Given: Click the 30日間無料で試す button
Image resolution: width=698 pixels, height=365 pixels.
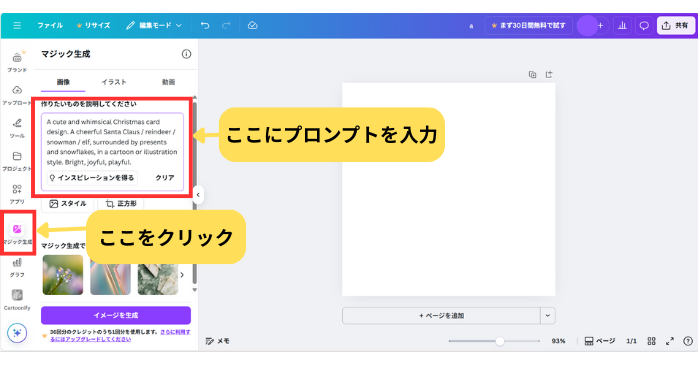Looking at the screenshot, I should [x=528, y=25].
